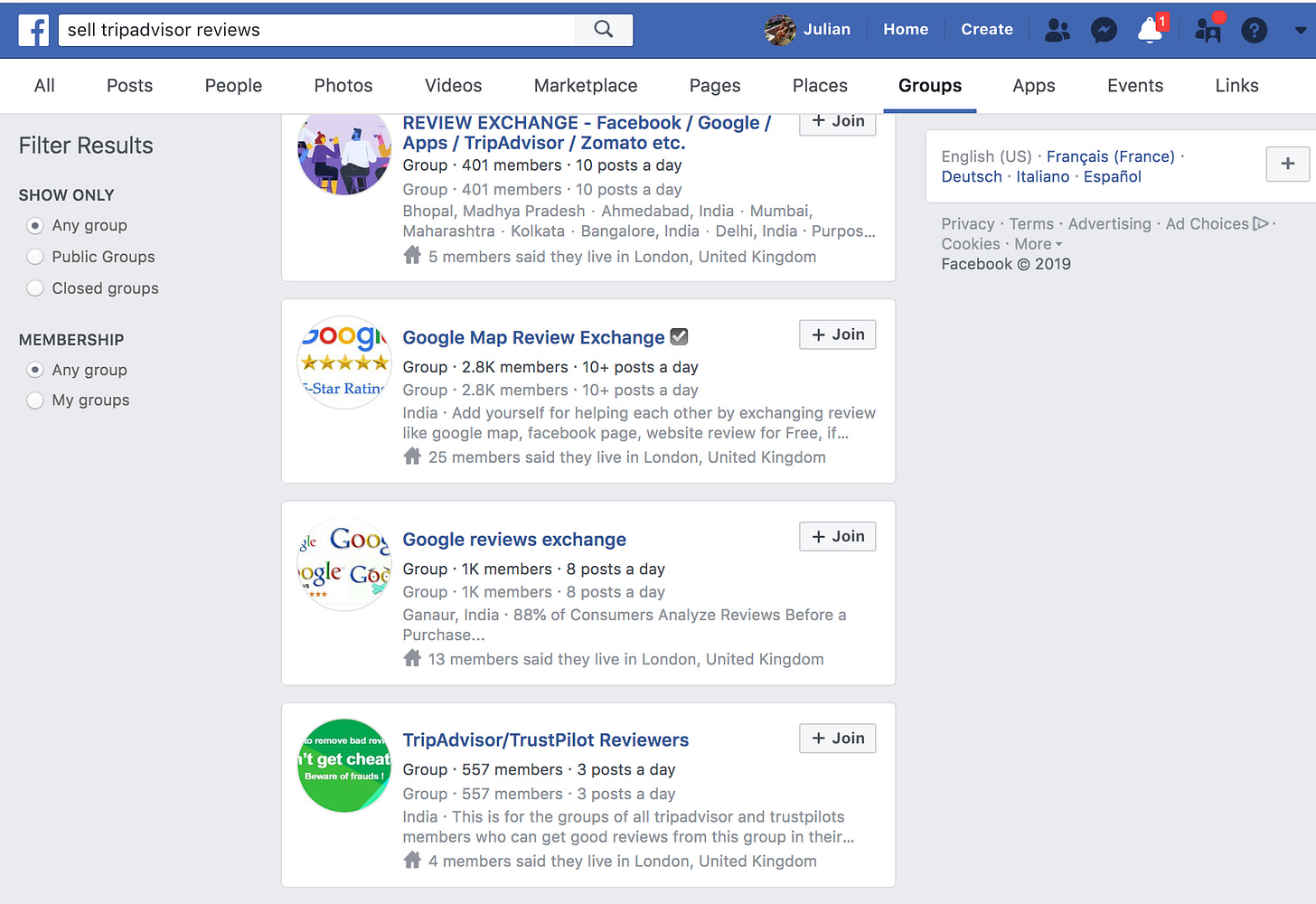Image resolution: width=1316 pixels, height=904 pixels.
Task: Click house icon beside '13 members said they live'
Action: click(412, 658)
